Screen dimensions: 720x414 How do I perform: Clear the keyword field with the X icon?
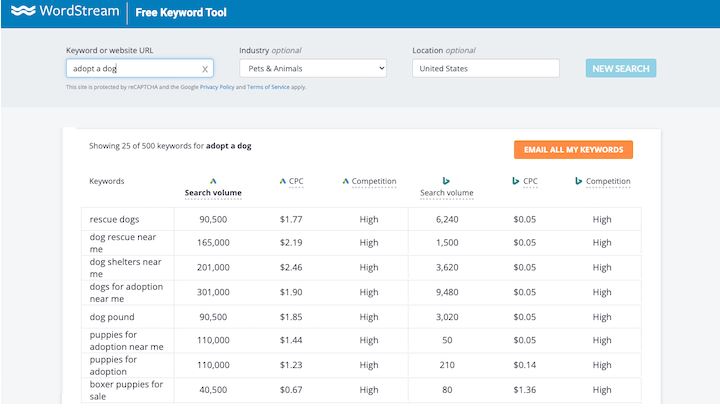point(205,69)
